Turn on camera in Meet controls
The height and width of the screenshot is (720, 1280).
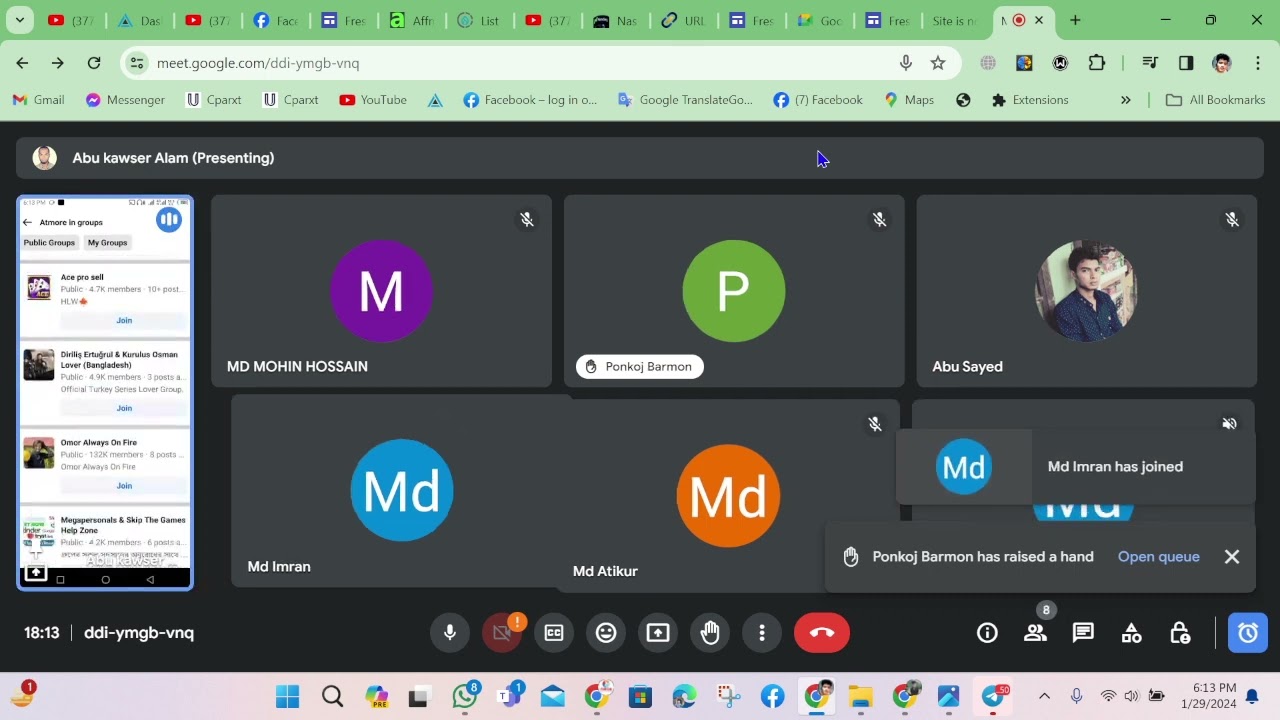502,633
